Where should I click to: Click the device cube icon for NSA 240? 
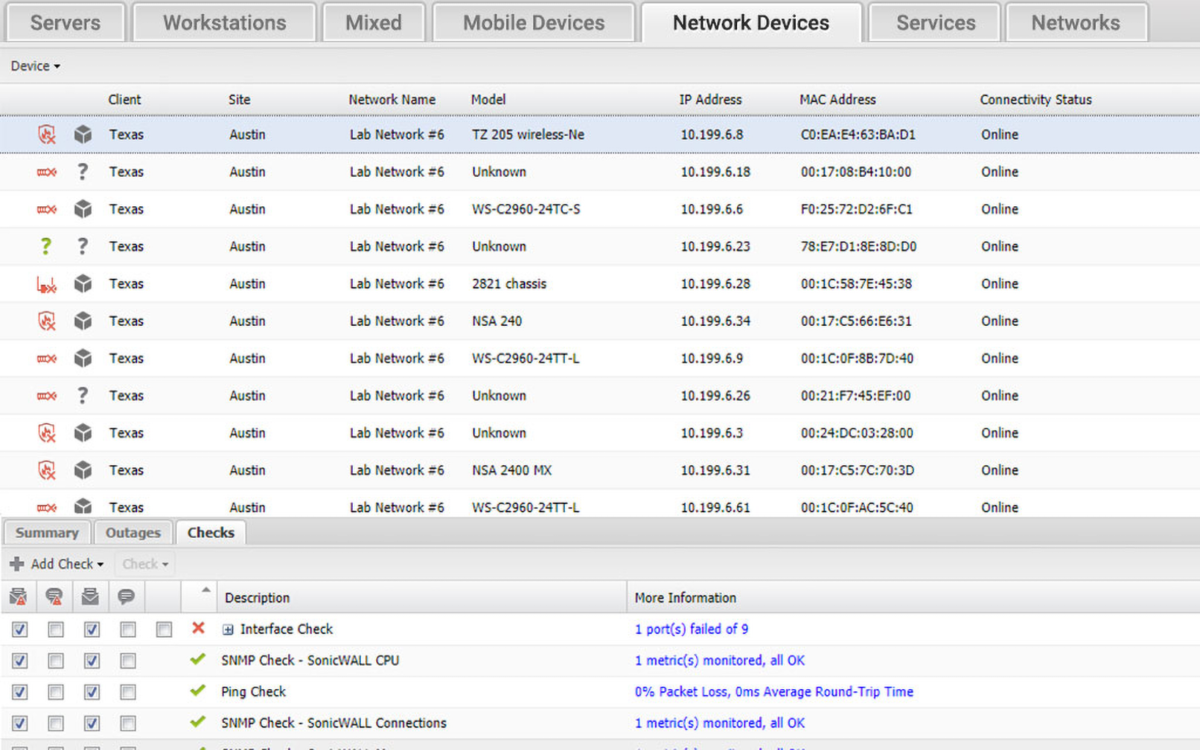click(83, 321)
